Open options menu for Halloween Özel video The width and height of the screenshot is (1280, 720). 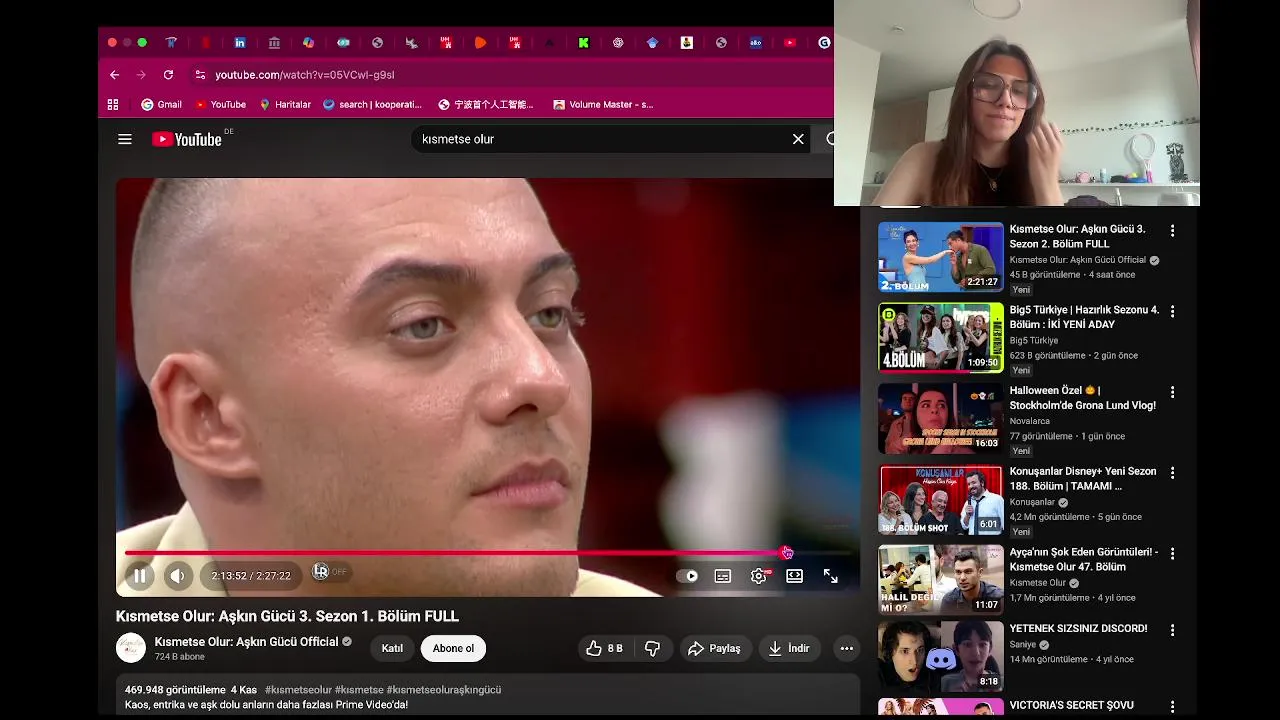tap(1173, 392)
